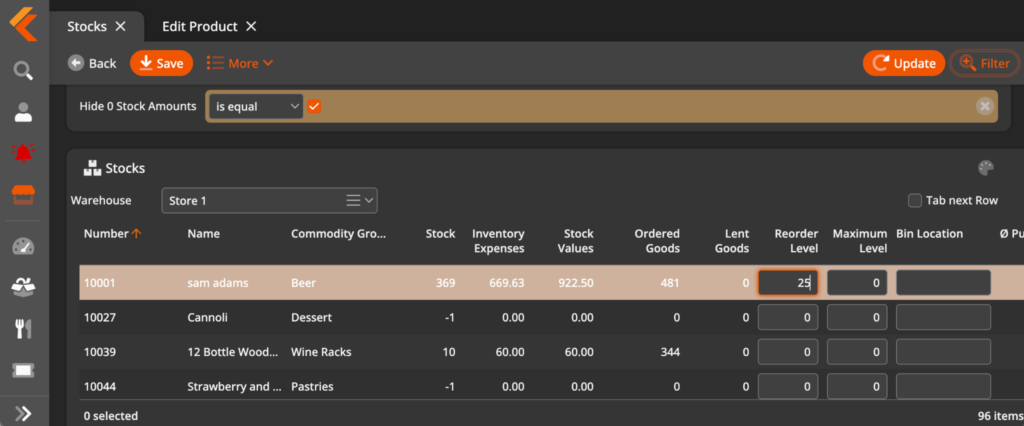Open the user profile sidebar icon
The image size is (1024, 426).
(24, 112)
